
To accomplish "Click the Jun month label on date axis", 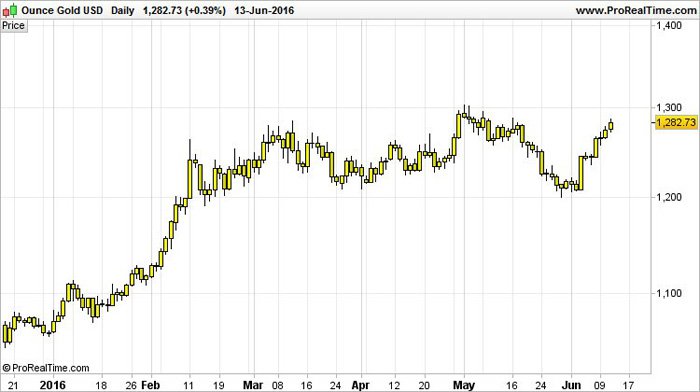I will click(571, 385).
